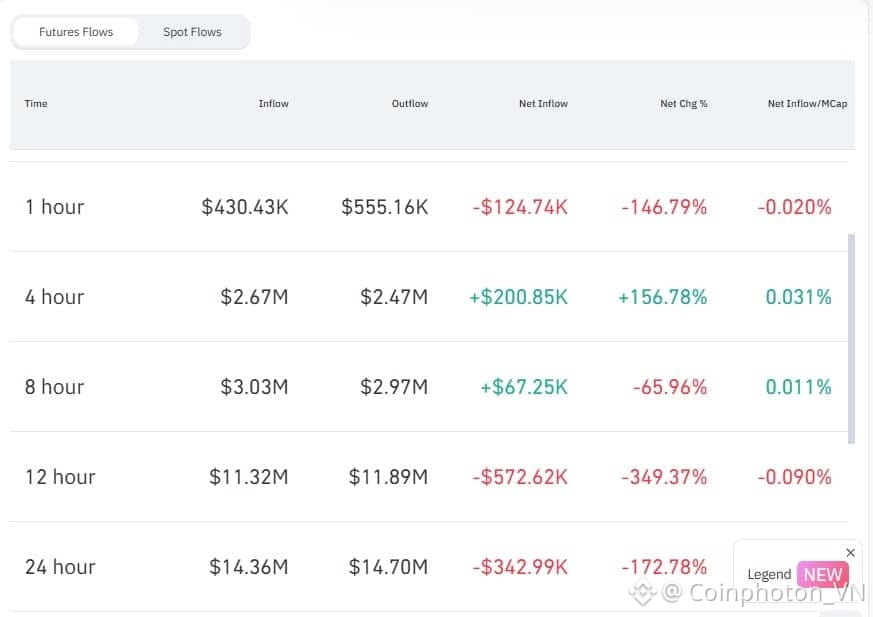Click the -$124.74K net inflow value

tap(519, 206)
